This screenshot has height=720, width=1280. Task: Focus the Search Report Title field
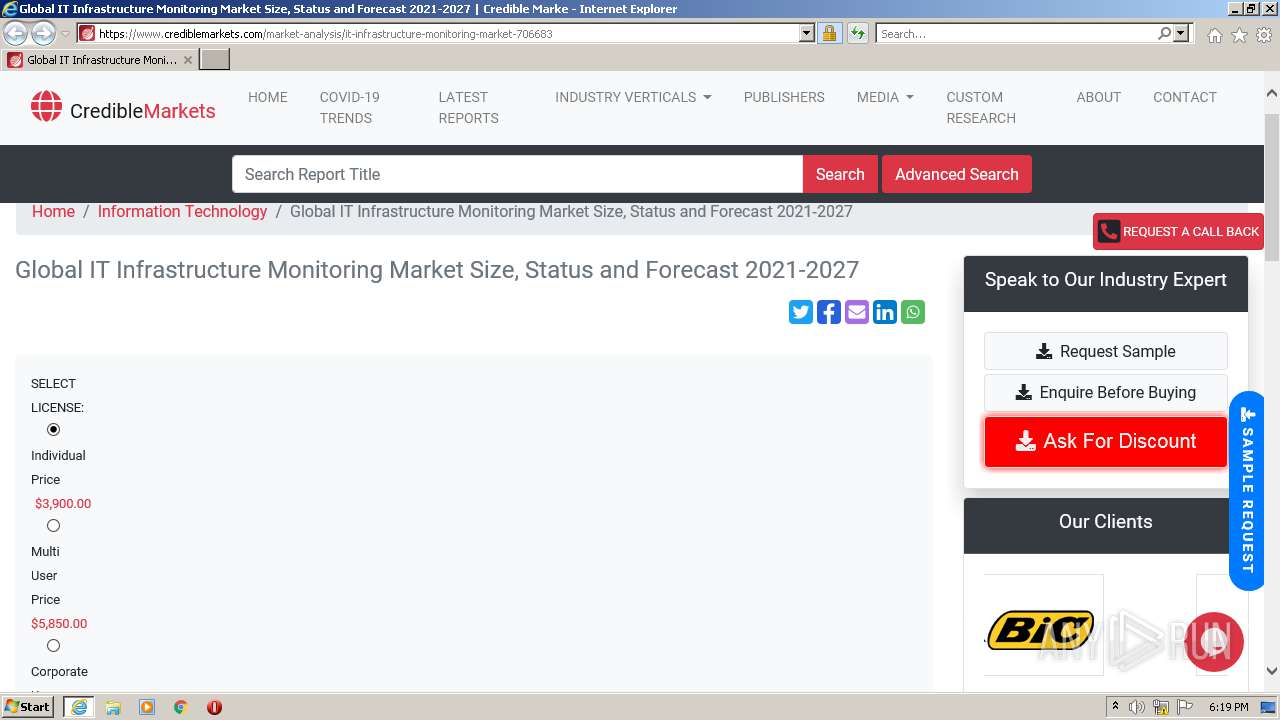(517, 174)
